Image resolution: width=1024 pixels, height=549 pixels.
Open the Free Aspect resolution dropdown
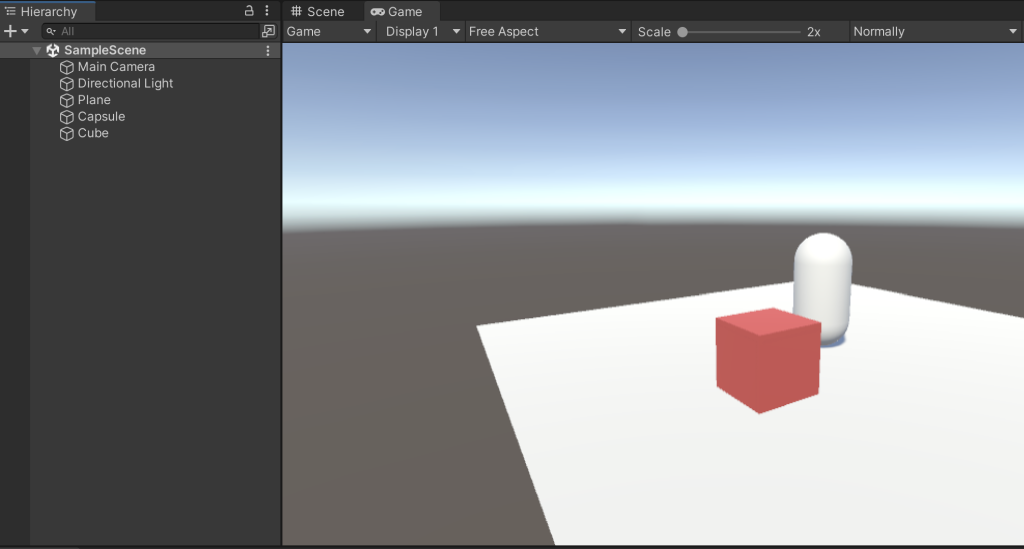pos(547,31)
